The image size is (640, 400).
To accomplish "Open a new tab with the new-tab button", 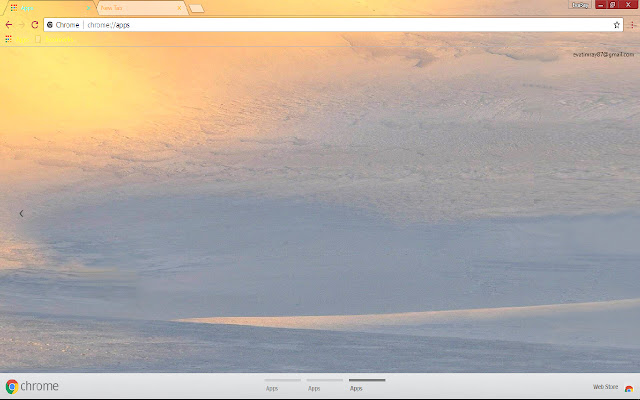I will pos(197,9).
